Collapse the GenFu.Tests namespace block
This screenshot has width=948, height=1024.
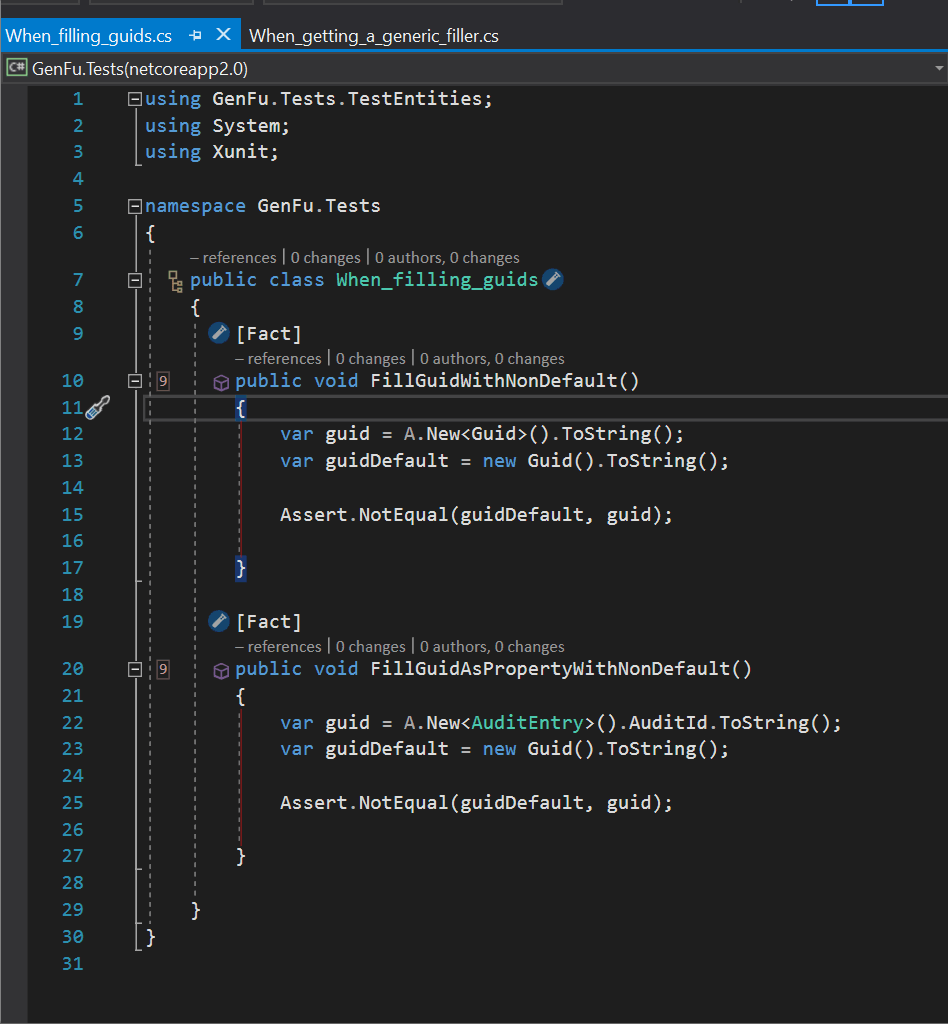135,206
